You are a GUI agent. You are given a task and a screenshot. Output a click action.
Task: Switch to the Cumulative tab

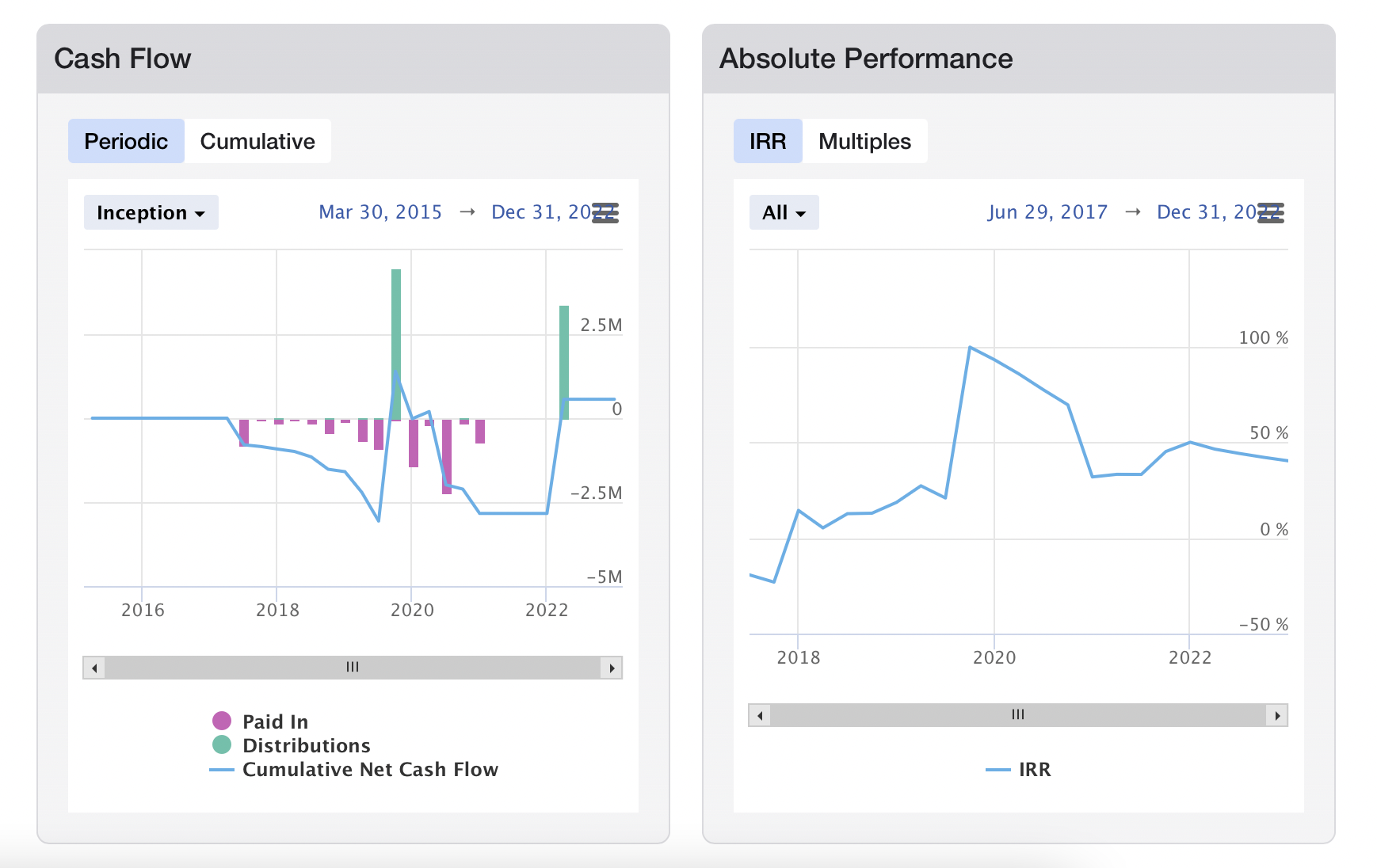click(x=257, y=141)
